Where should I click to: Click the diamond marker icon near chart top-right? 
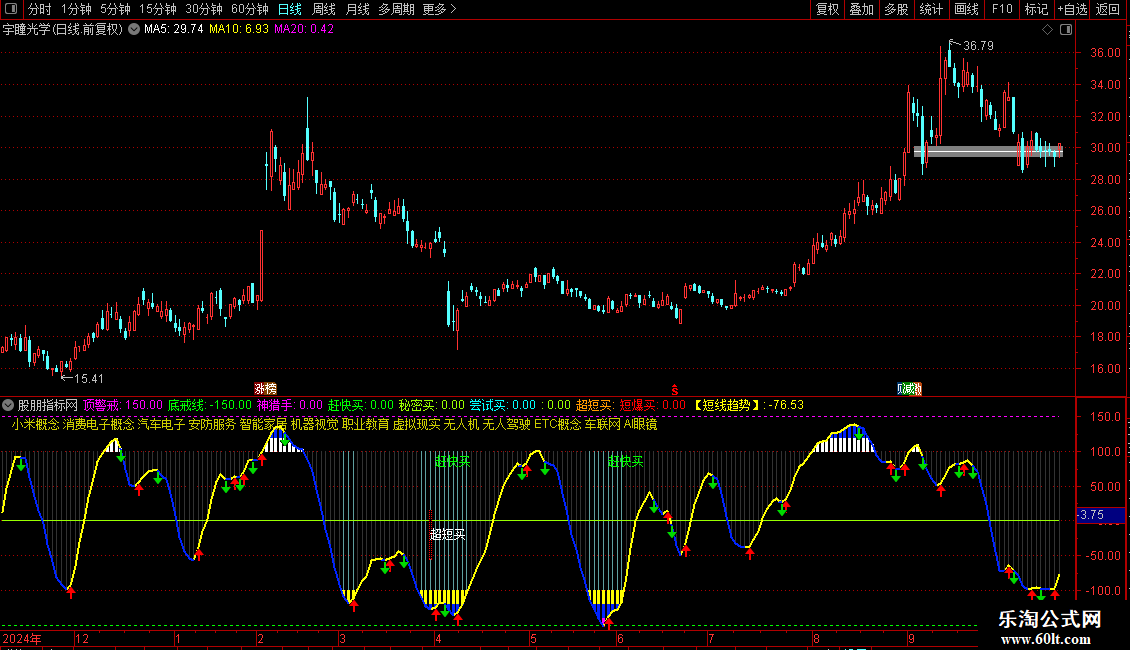pos(1047,29)
